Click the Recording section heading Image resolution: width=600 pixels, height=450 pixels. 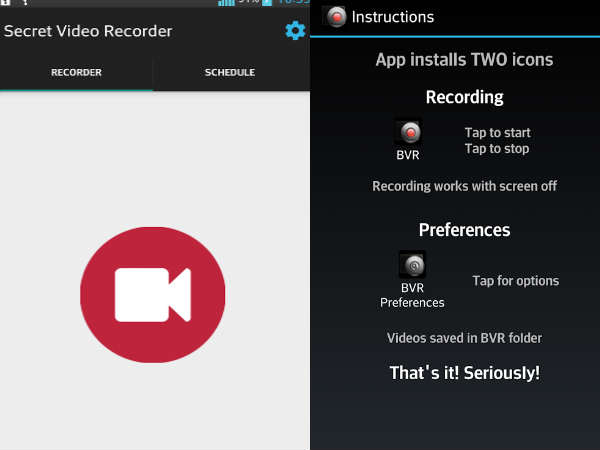click(464, 98)
